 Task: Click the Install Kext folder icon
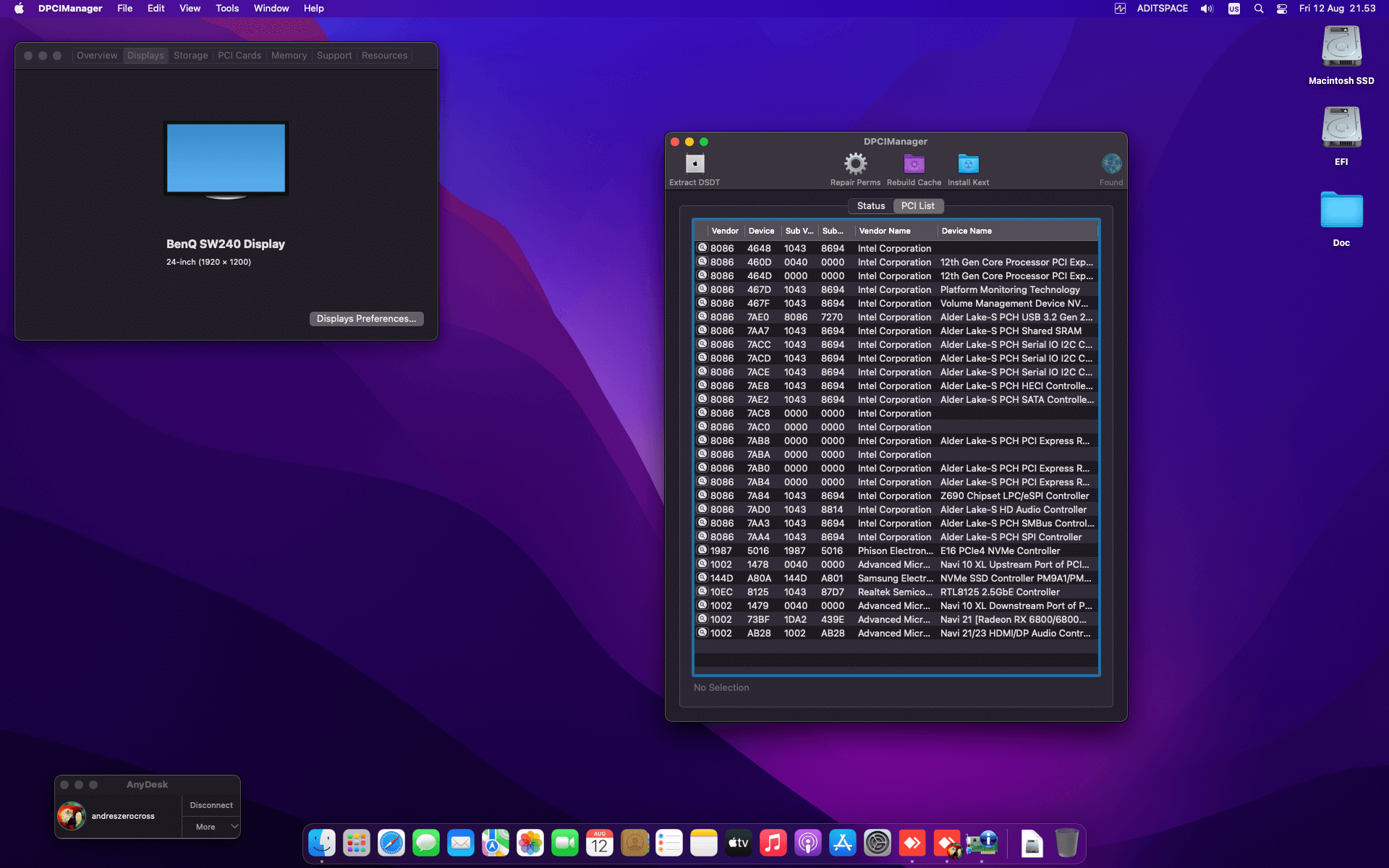(x=968, y=164)
